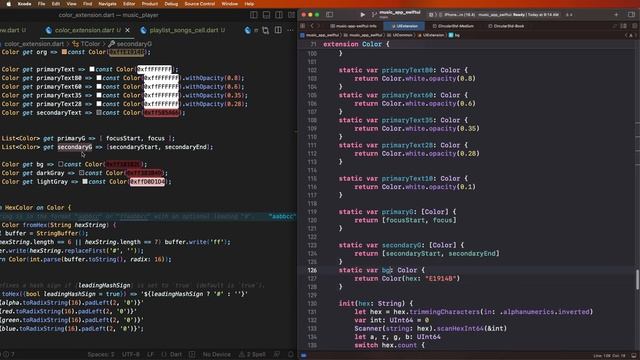The image size is (640, 360).
Task: Open the Debug menu
Action: point(171,4)
